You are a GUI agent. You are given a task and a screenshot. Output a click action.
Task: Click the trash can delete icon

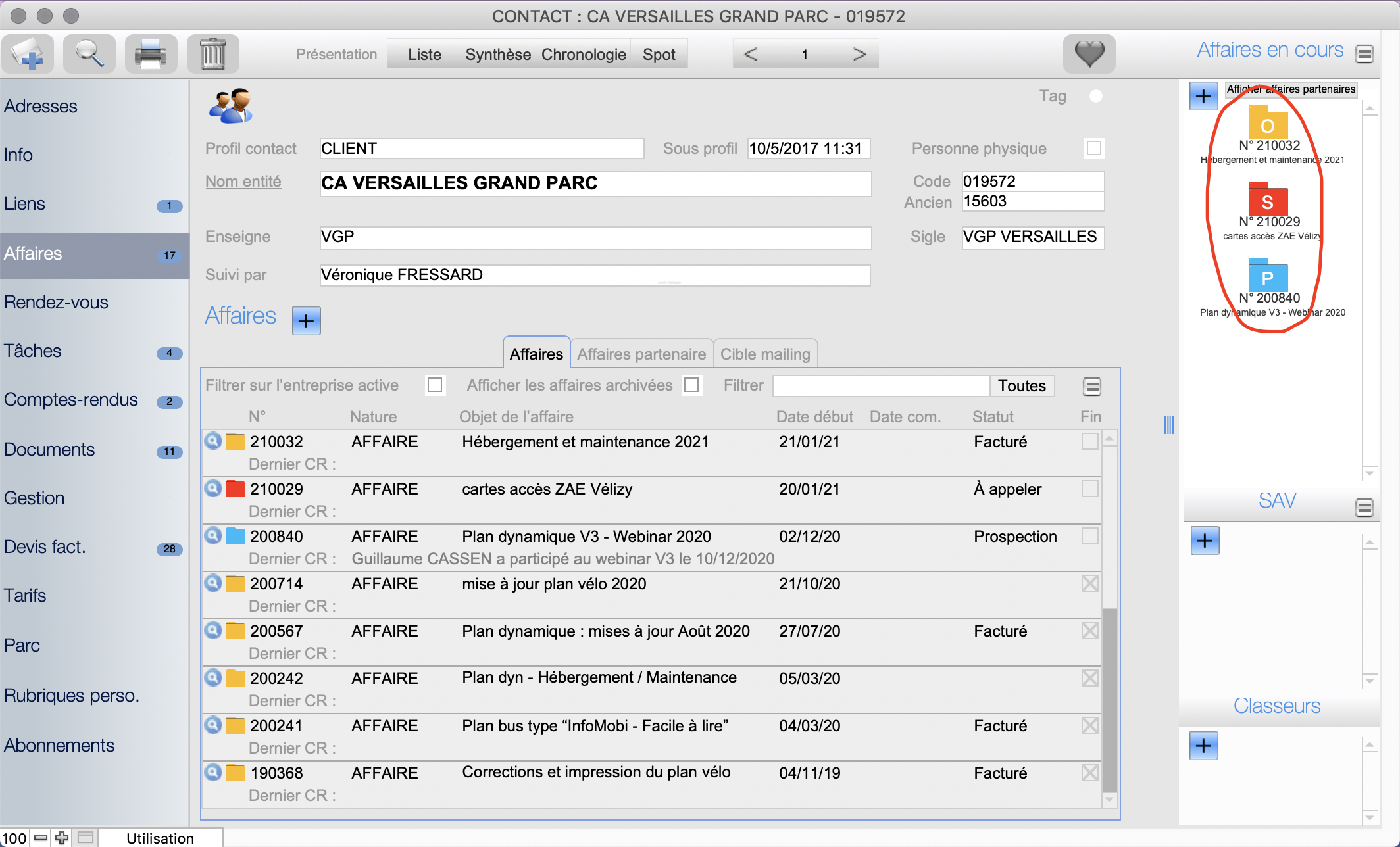pyautogui.click(x=213, y=54)
